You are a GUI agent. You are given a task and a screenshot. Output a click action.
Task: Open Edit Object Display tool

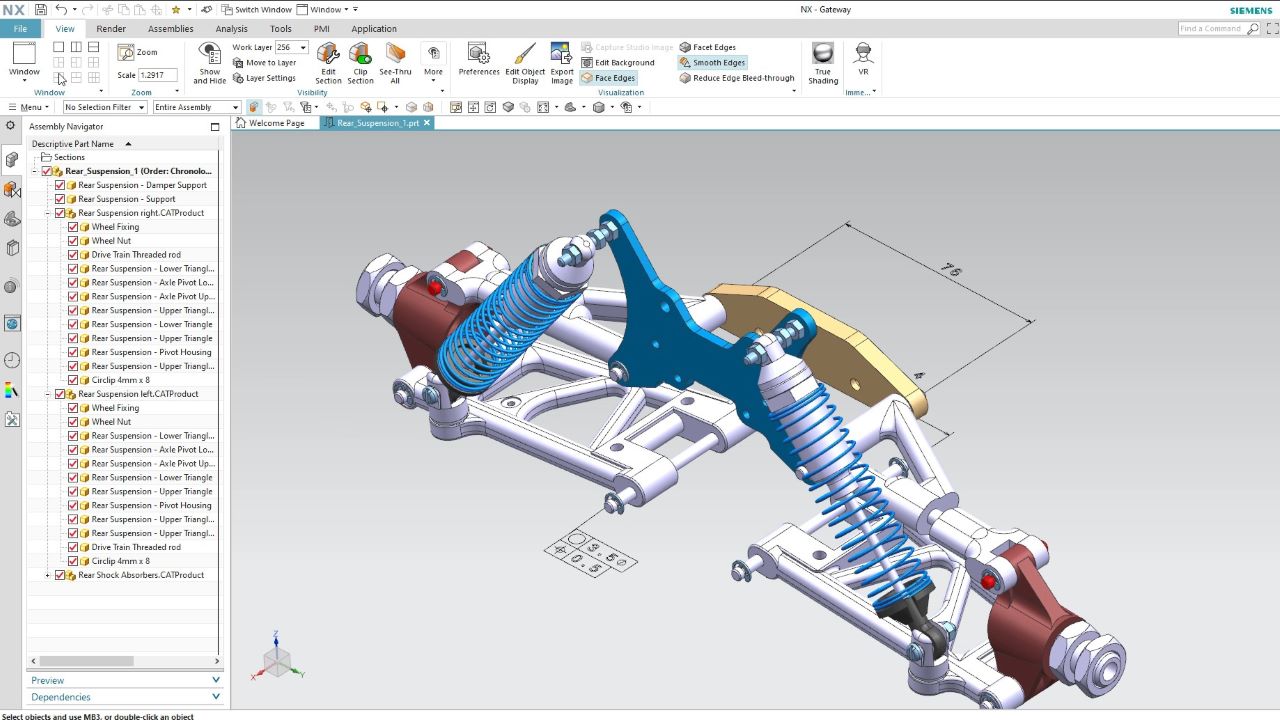click(x=525, y=62)
